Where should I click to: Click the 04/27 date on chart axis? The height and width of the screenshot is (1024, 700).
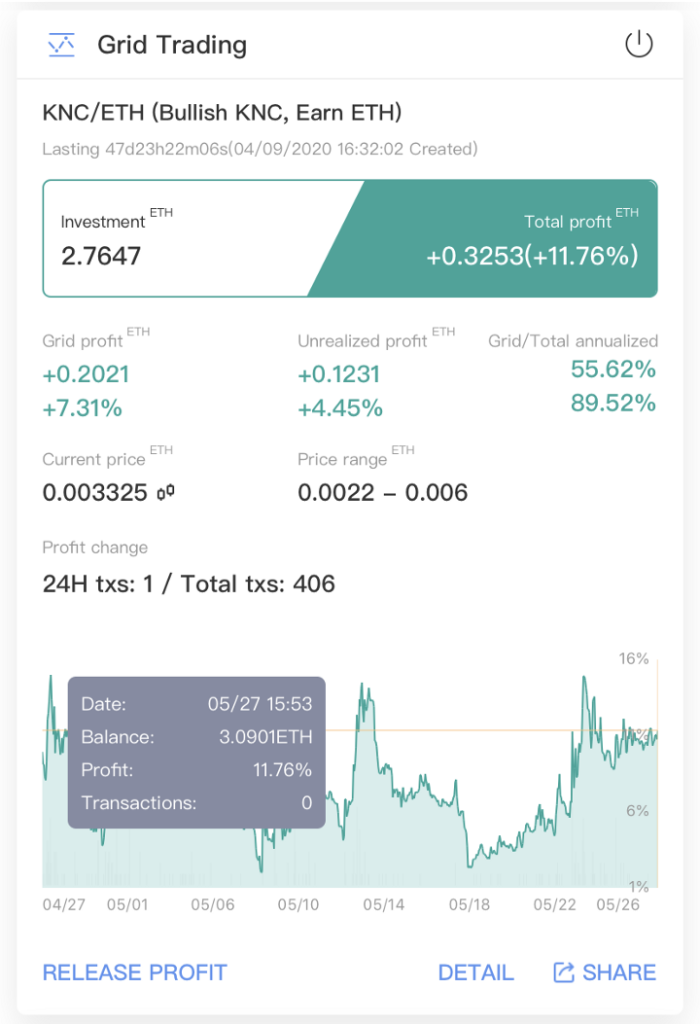(x=64, y=904)
